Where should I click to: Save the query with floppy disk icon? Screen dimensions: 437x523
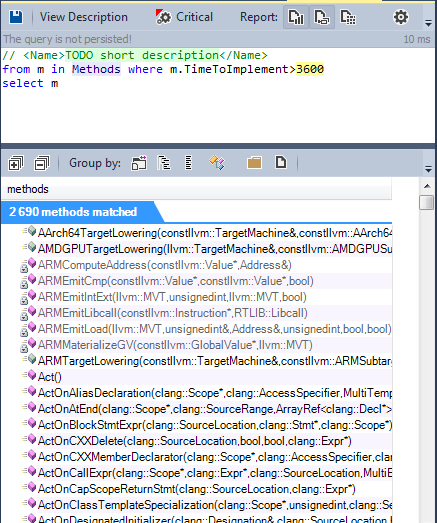[16, 17]
